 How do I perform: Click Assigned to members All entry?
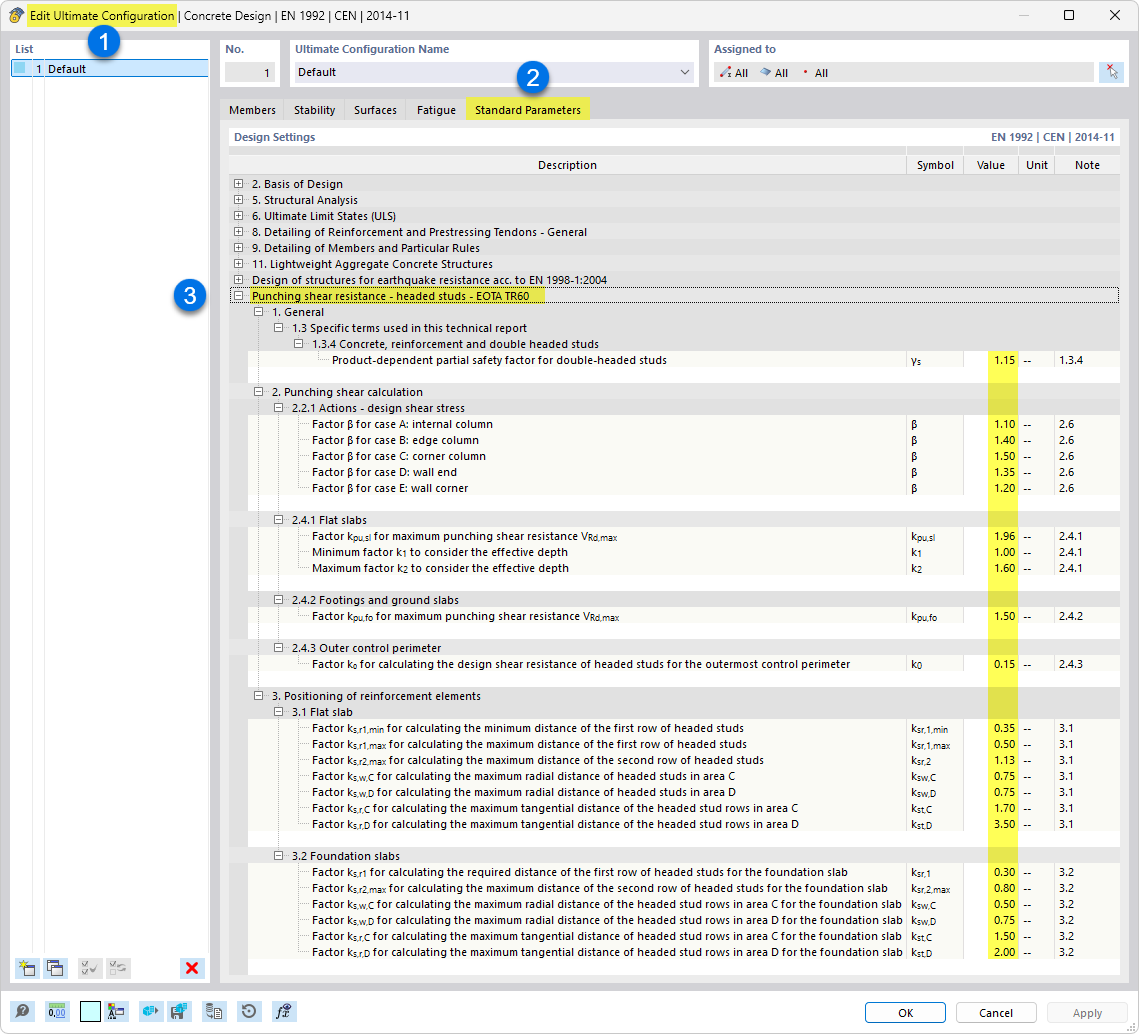734,73
